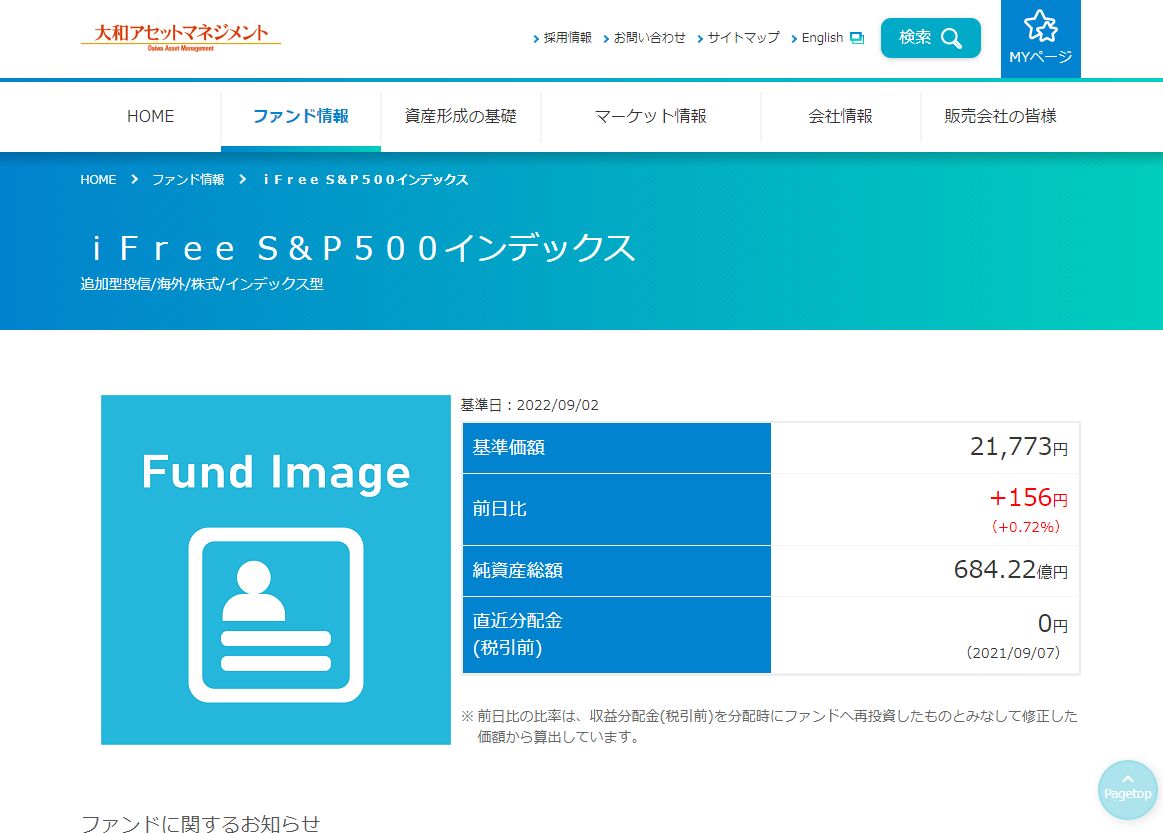Click the 追加型投信/海外/株式/インデックス型 subtitle

coord(202,284)
